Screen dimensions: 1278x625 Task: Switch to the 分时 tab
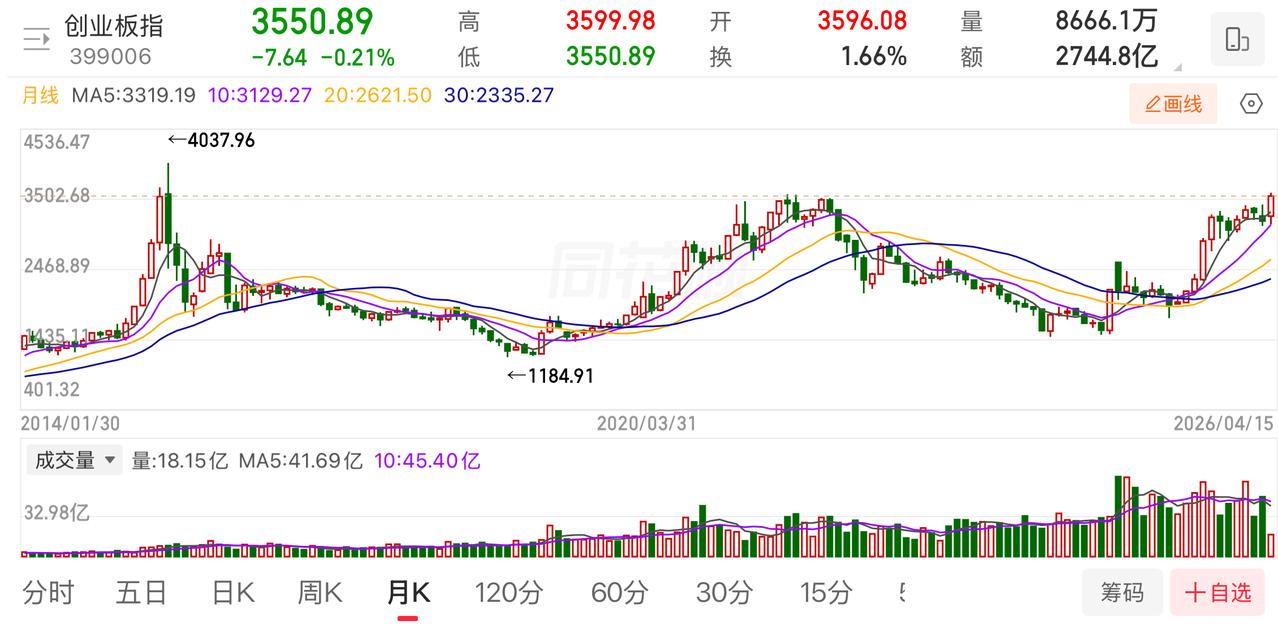coord(48,593)
